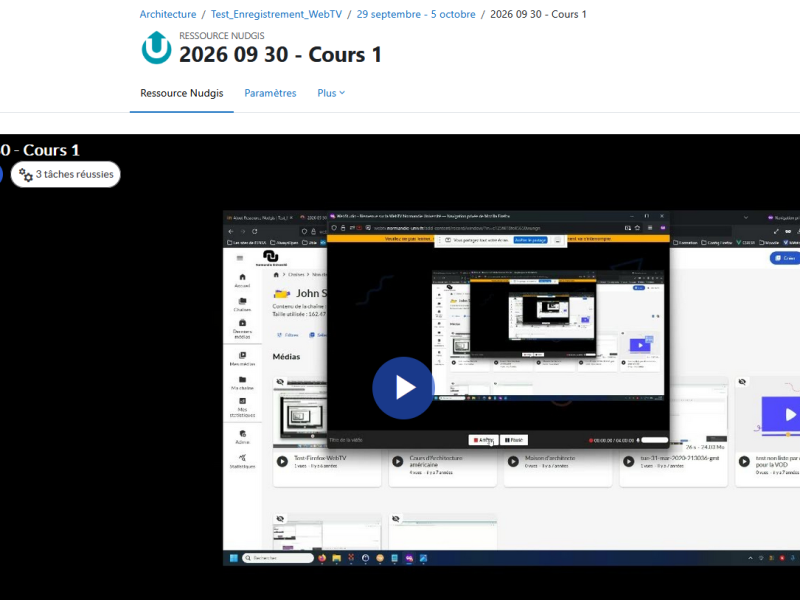Click the video poster thumbnail image

tap(511, 388)
